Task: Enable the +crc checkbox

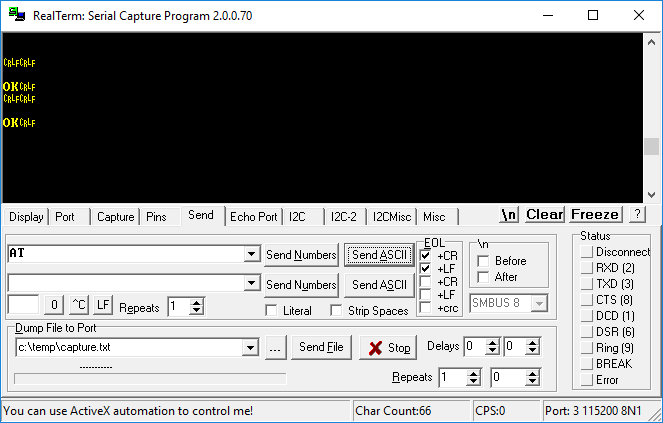Action: coord(425,308)
